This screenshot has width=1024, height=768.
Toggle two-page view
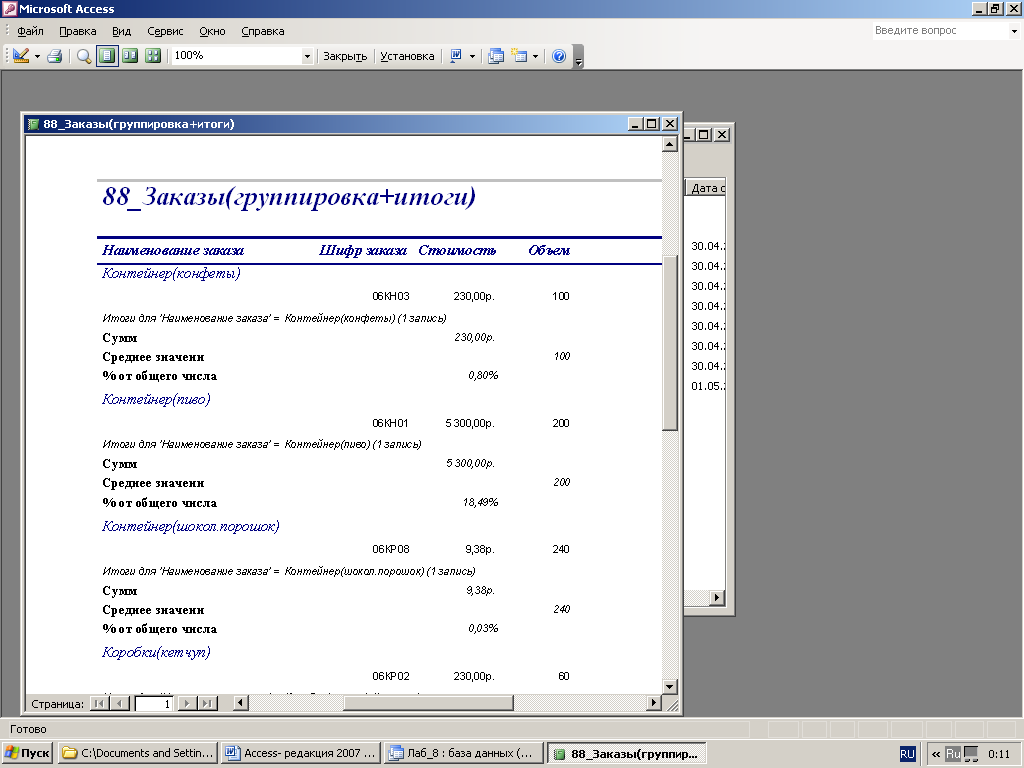coord(130,56)
